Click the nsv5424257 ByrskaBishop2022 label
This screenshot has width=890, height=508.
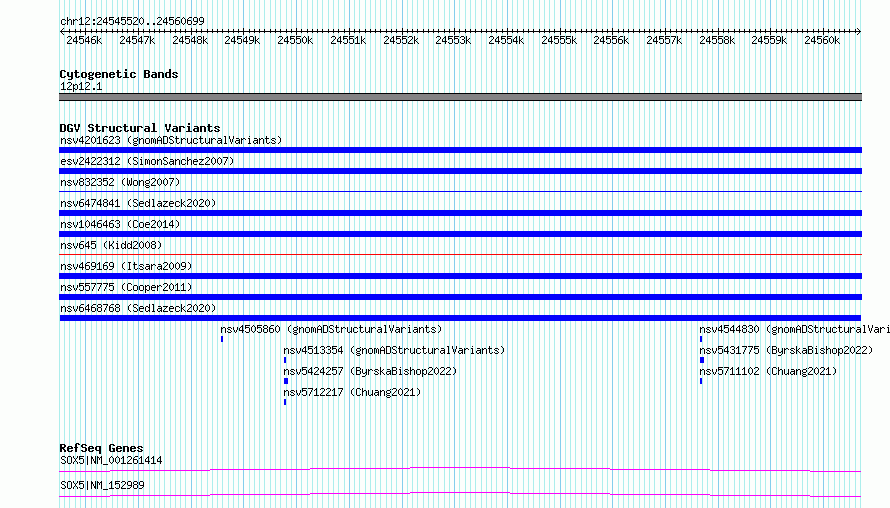click(x=370, y=371)
